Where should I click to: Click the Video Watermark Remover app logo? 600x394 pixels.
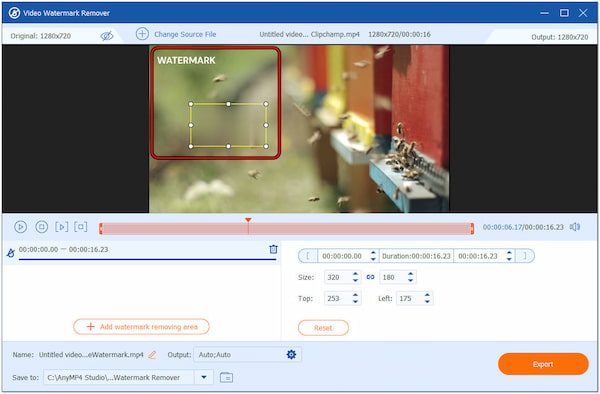(15, 13)
